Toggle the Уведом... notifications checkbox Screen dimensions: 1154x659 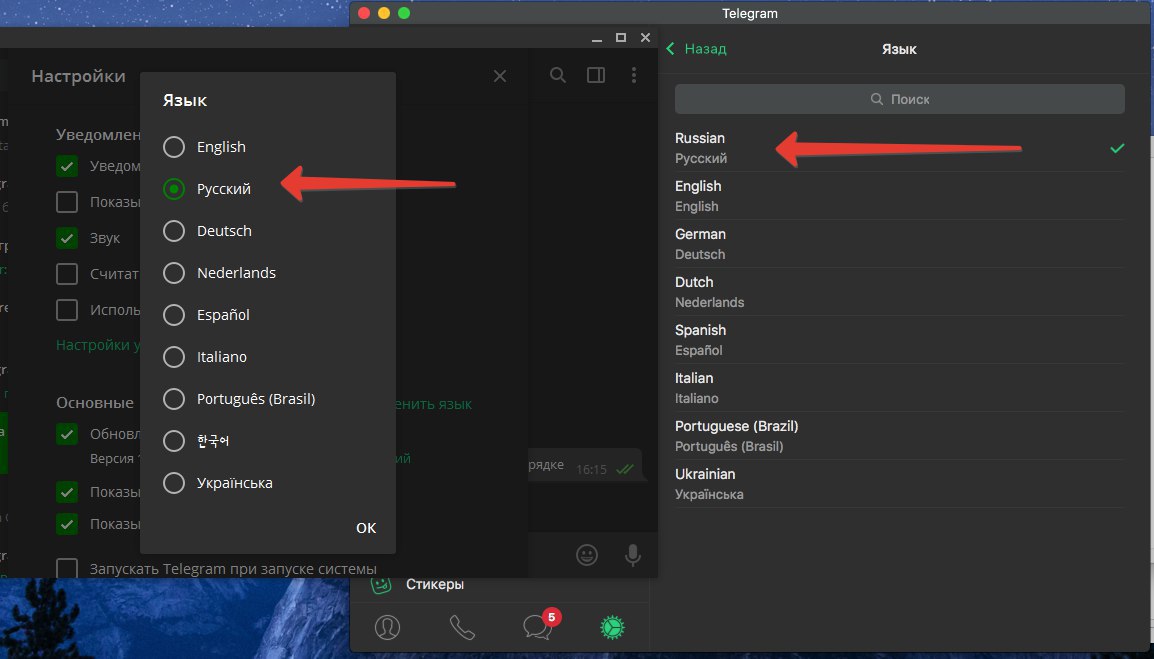pos(67,166)
